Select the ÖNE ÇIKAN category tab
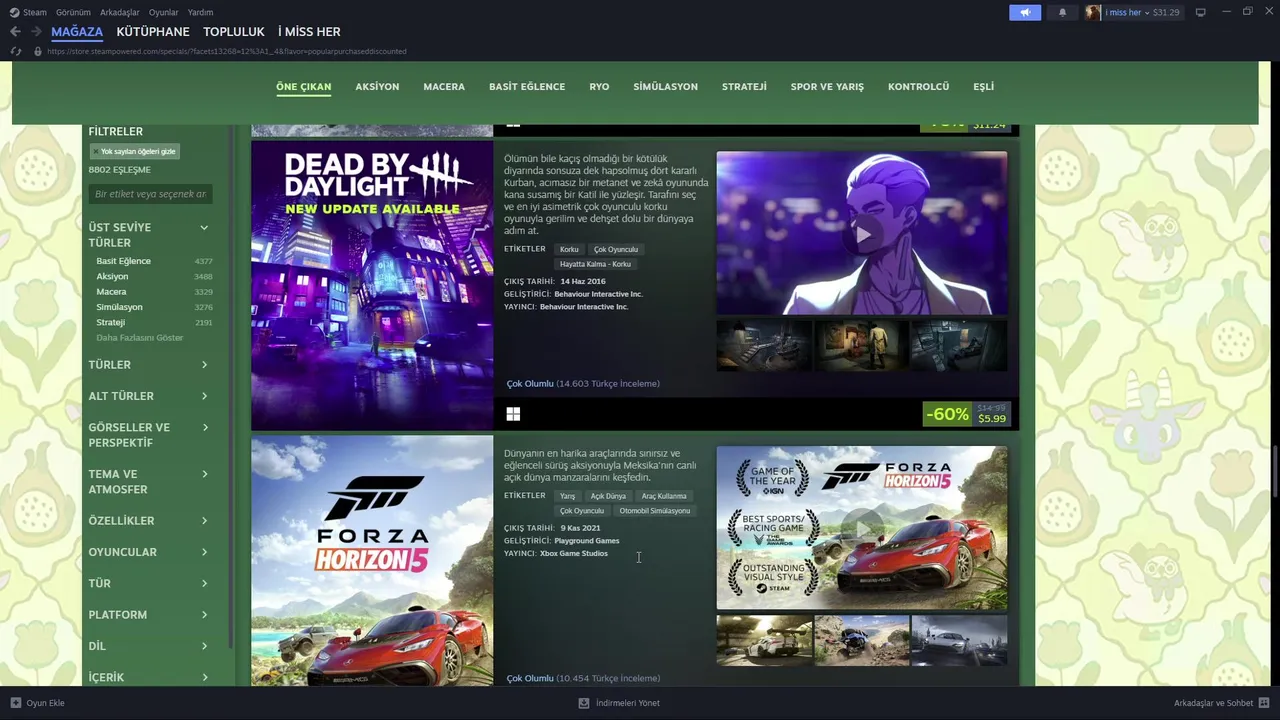The image size is (1280, 720). (304, 87)
